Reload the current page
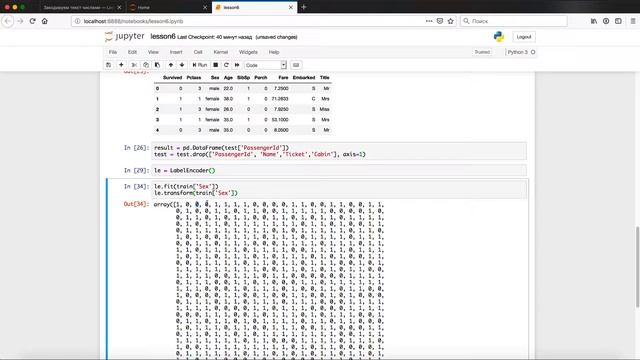This screenshot has height=360, width=640. pos(32,21)
